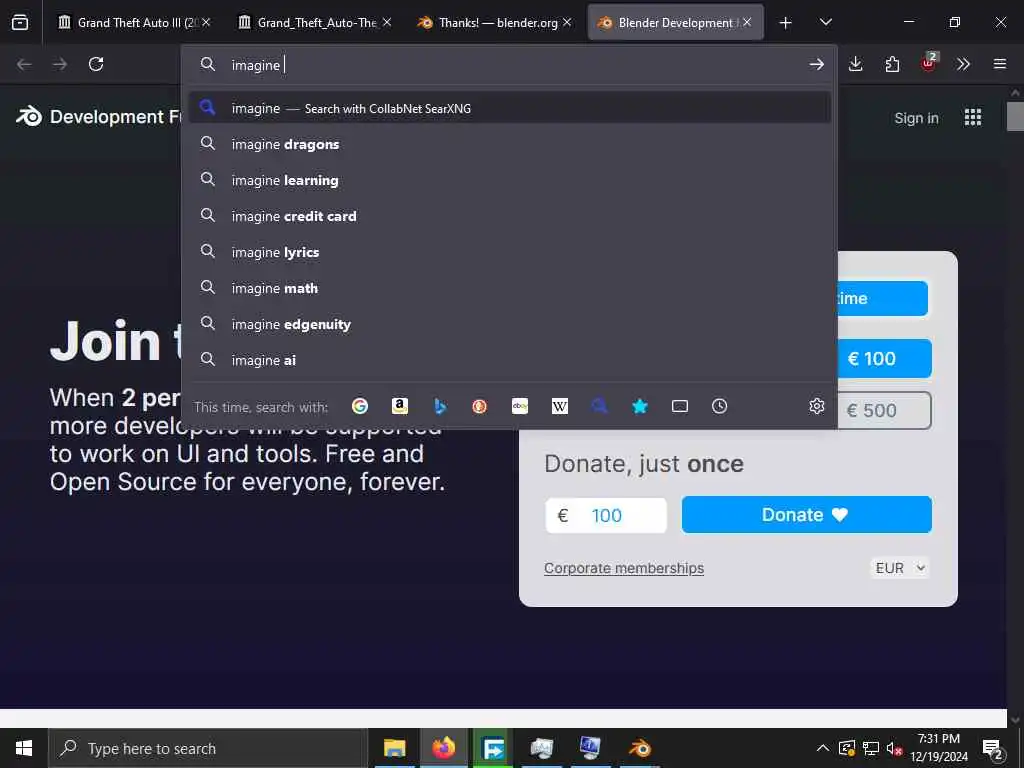Search with the SearXNG magnifier icon
Image resolution: width=1024 pixels, height=768 pixels.
tap(600, 406)
